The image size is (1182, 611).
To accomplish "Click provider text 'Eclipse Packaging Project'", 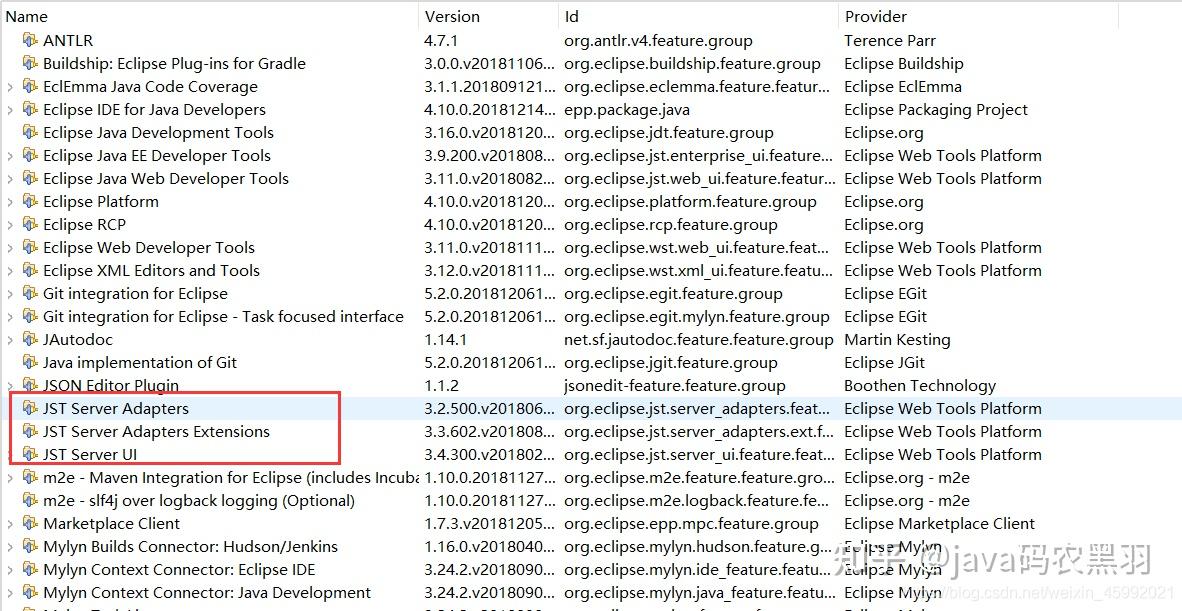I will point(936,109).
